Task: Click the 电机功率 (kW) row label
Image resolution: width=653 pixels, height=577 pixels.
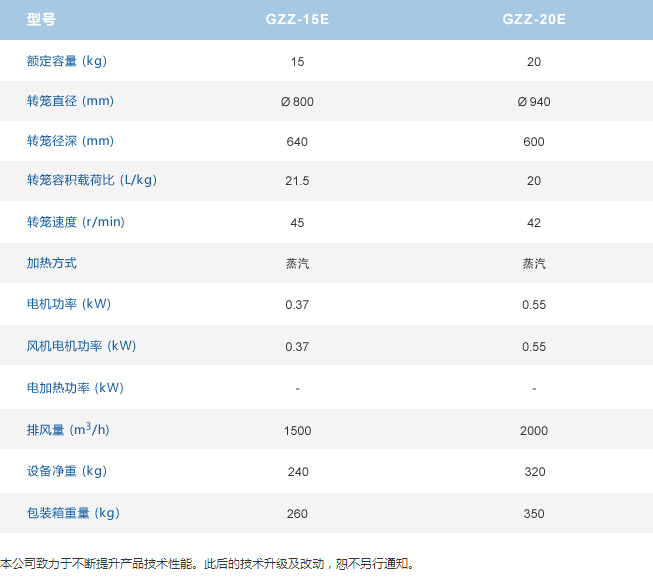Action: point(69,304)
